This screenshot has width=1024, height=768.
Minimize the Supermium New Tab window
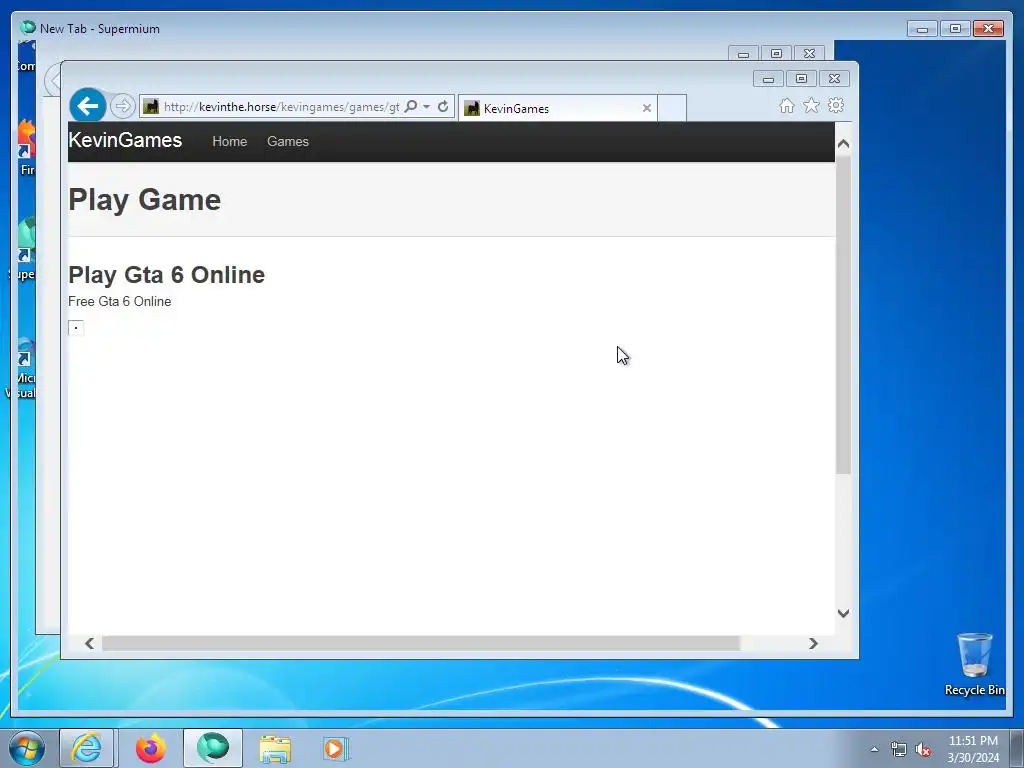[922, 29]
